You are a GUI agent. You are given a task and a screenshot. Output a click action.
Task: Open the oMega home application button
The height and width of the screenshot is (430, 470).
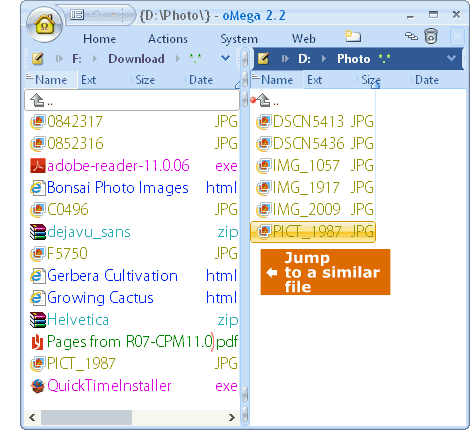[44, 25]
